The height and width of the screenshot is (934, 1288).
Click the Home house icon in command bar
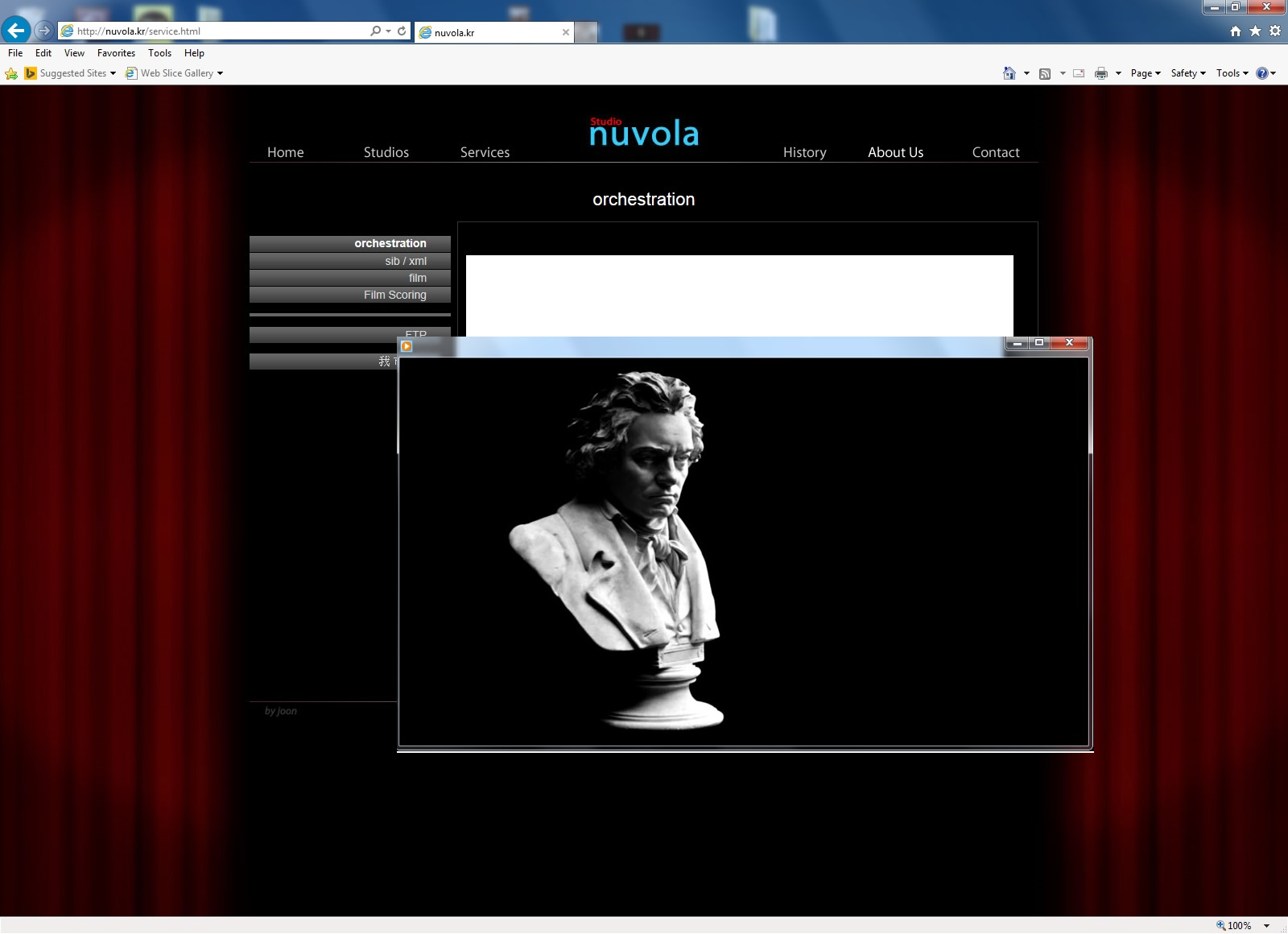(x=1009, y=73)
